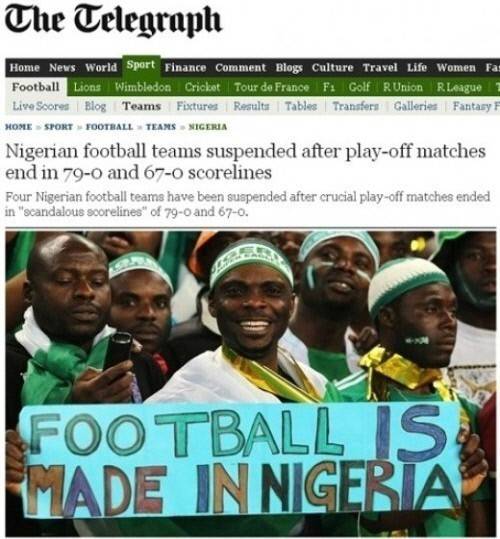View the Fixtures page
Screen dimensions: 500x539
(197, 106)
